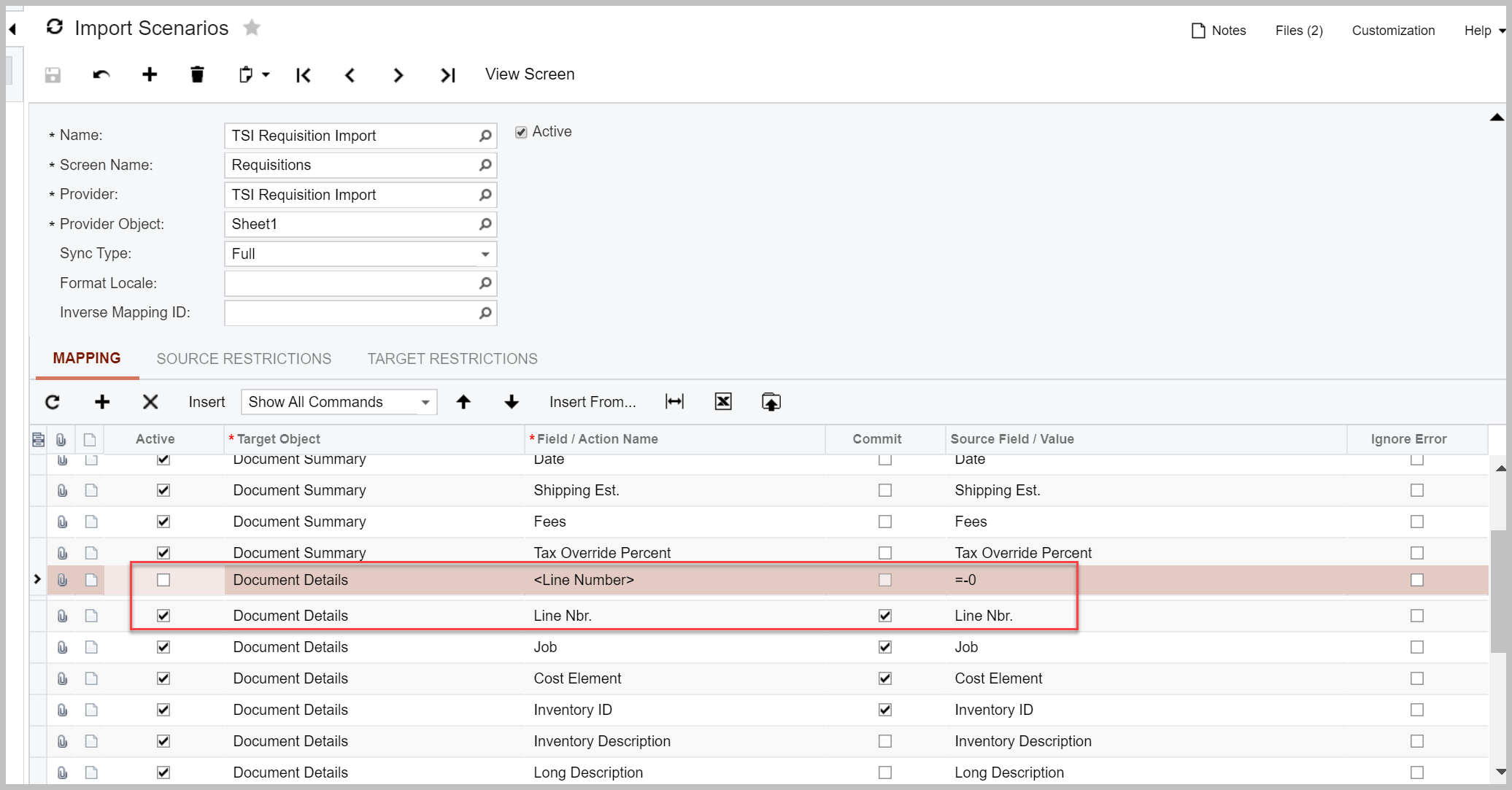Uncheck the Active scenario checkbox
1512x790 pixels.
click(x=521, y=131)
